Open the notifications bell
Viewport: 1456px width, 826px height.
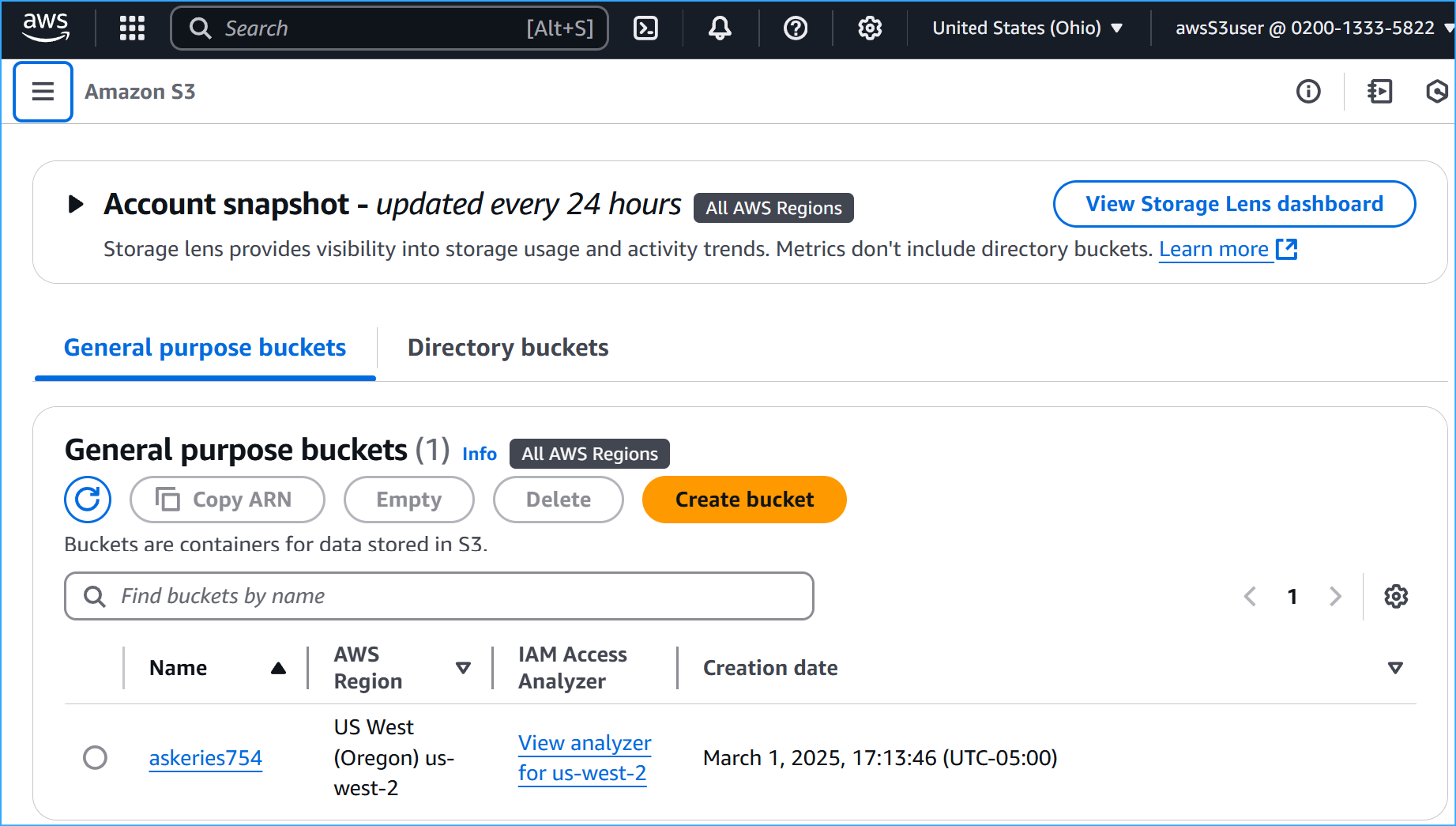coord(719,28)
